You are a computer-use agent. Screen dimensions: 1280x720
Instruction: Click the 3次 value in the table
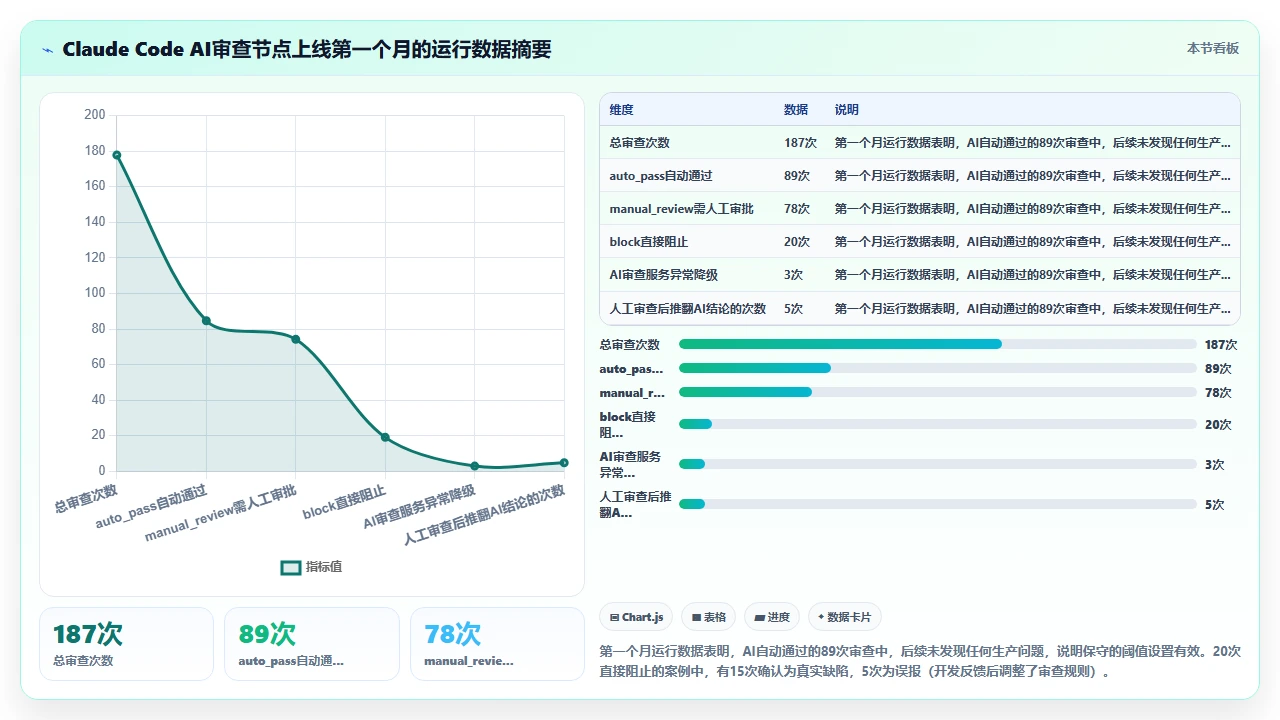(x=794, y=275)
